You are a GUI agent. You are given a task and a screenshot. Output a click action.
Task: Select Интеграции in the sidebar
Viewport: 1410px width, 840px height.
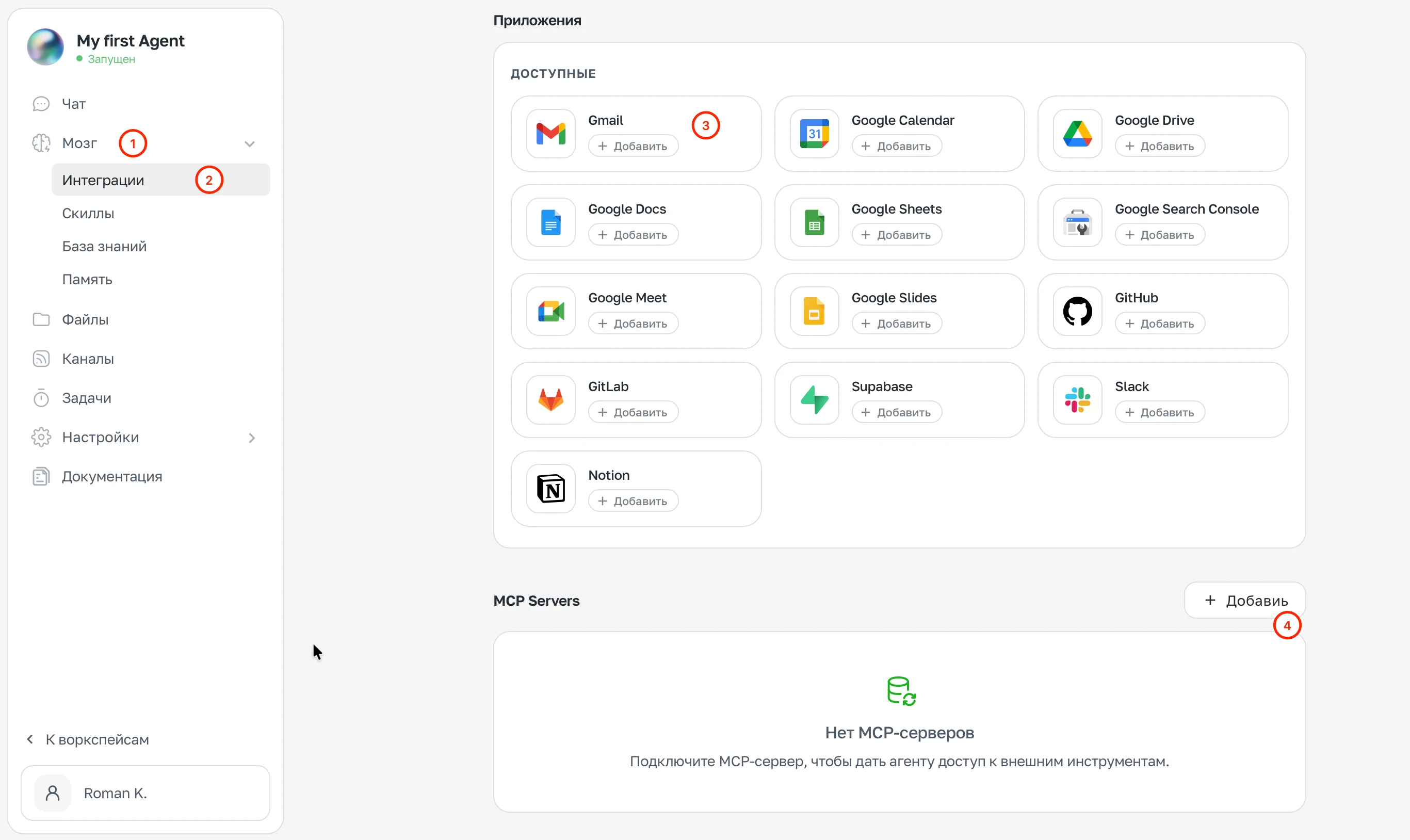click(160, 180)
